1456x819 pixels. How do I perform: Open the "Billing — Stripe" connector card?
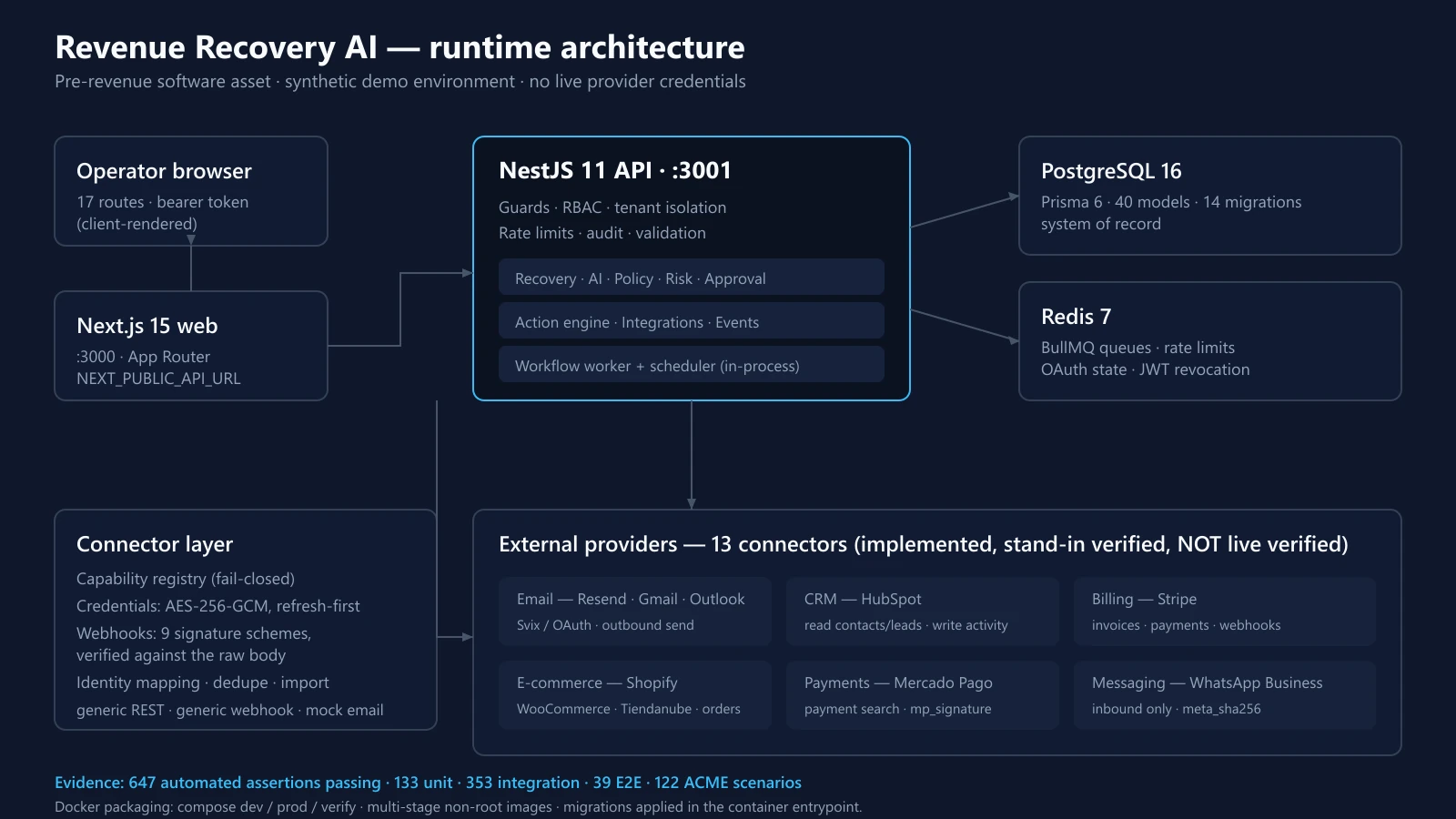pyautogui.click(x=1225, y=612)
